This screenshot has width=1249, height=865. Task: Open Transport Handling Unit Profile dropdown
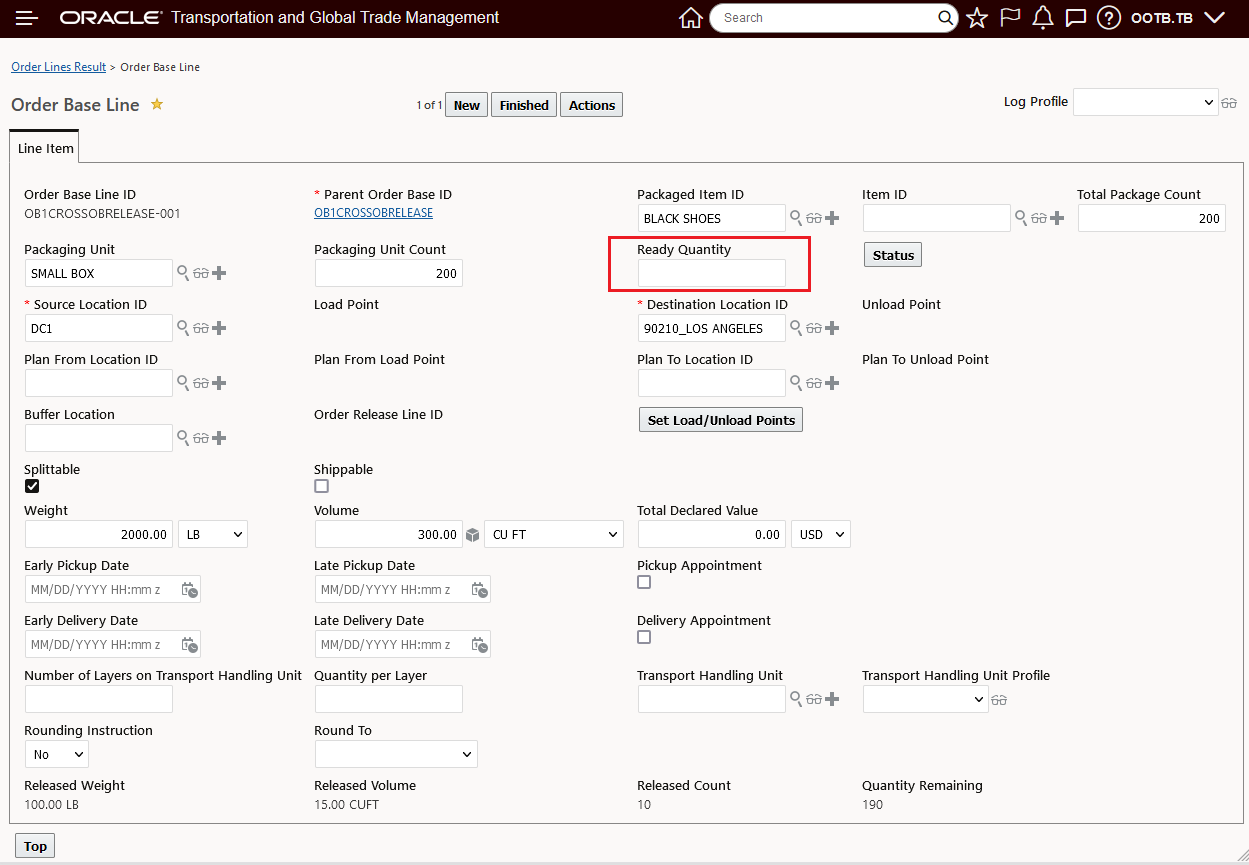[x=925, y=699]
